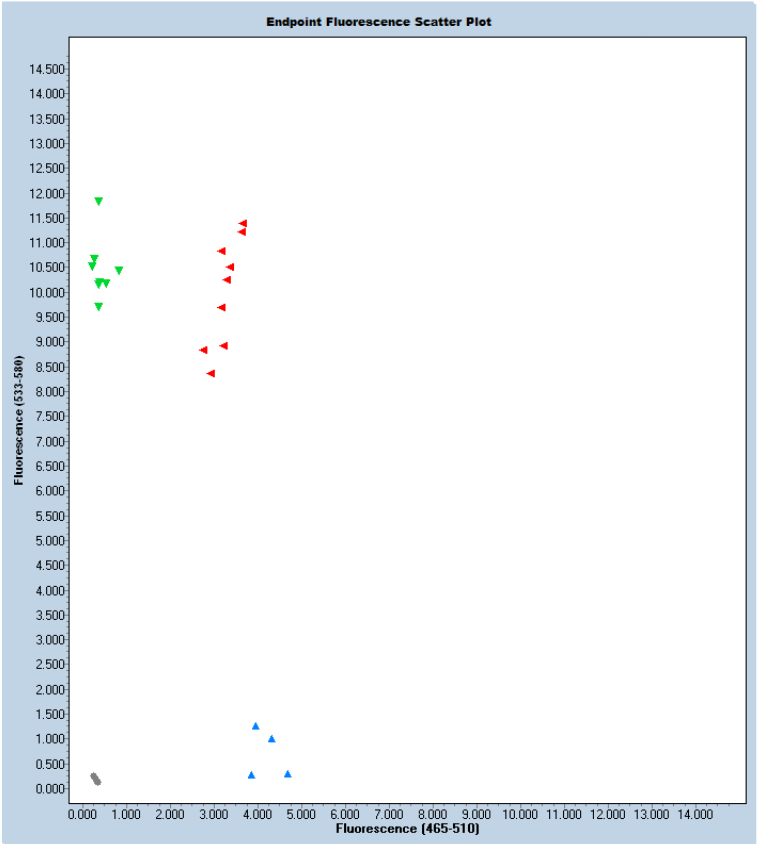The width and height of the screenshot is (760, 844).
Task: Click the lowest red triangle data point
Action: pos(211,373)
